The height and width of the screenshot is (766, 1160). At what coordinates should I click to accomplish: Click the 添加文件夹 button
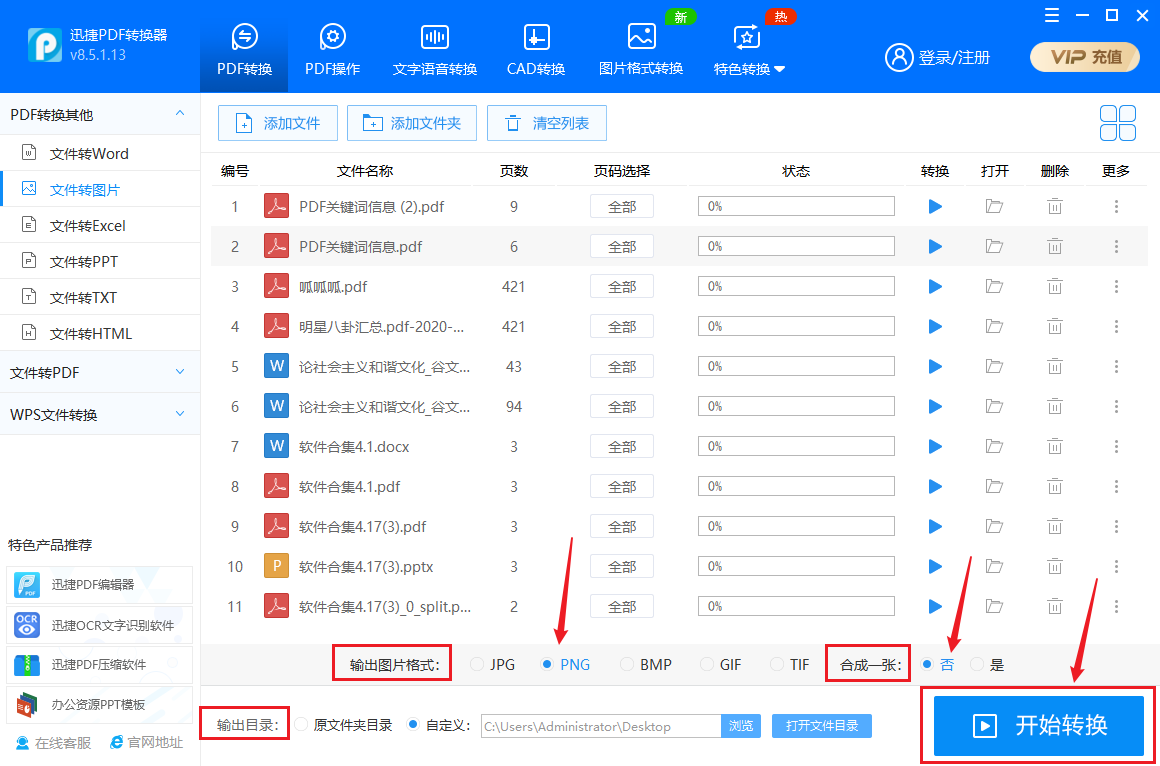coord(411,123)
